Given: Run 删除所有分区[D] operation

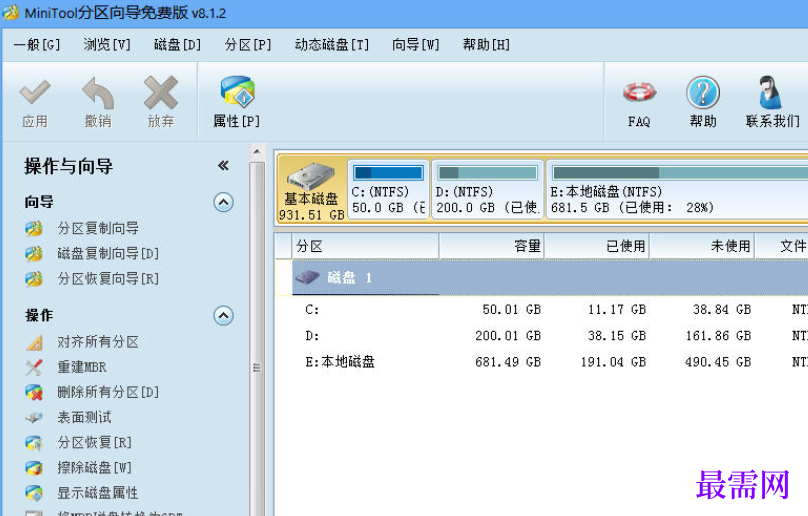Looking at the screenshot, I should tap(108, 392).
